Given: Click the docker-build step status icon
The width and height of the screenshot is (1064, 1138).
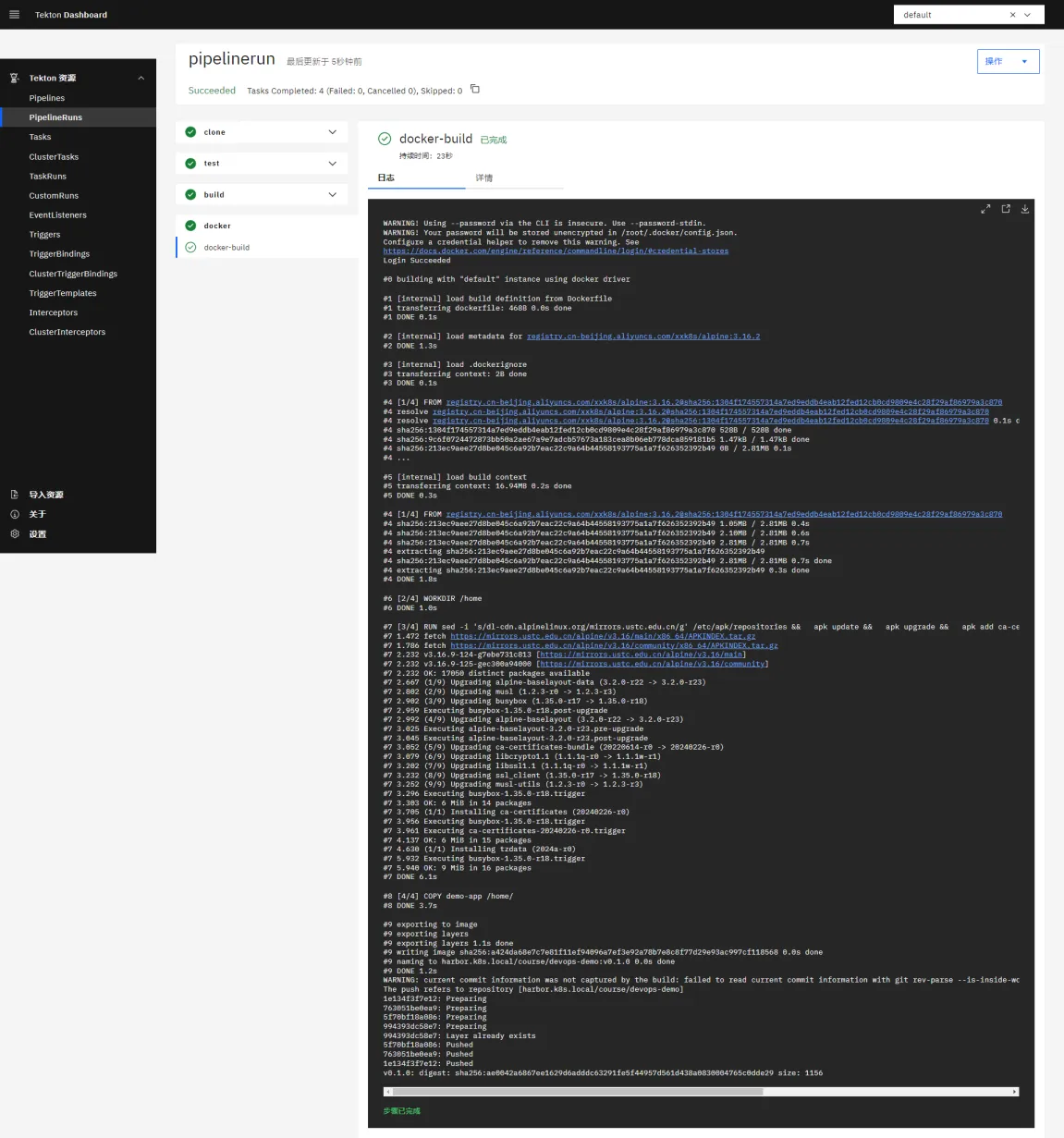Looking at the screenshot, I should coord(190,248).
